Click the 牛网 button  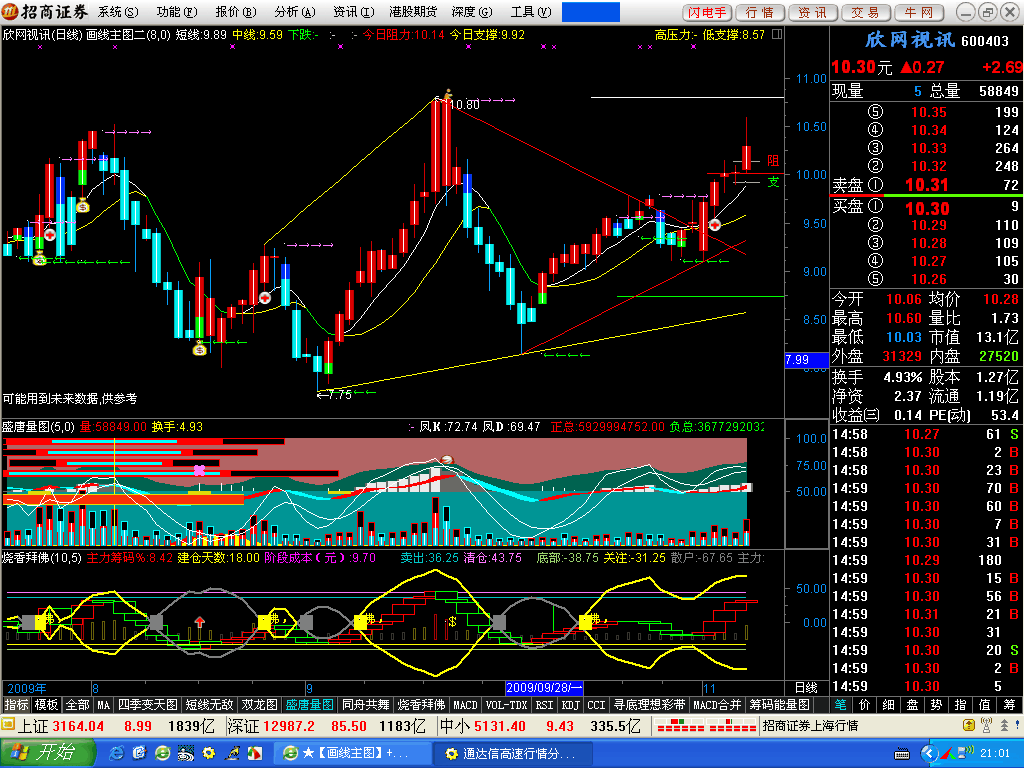click(x=918, y=12)
